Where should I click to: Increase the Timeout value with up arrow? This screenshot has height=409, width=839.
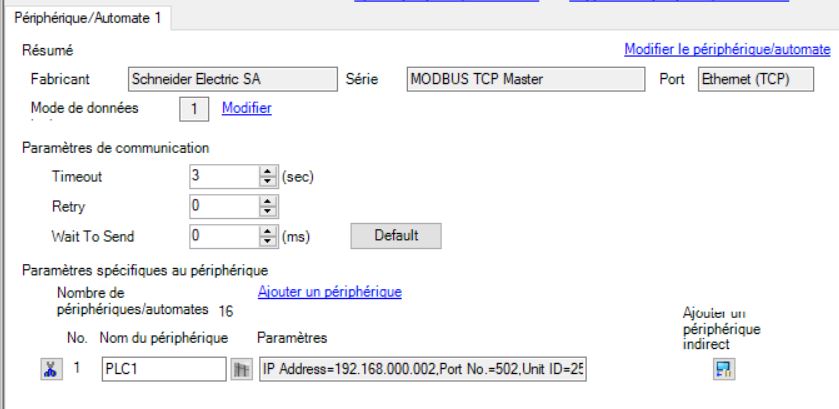pos(270,172)
